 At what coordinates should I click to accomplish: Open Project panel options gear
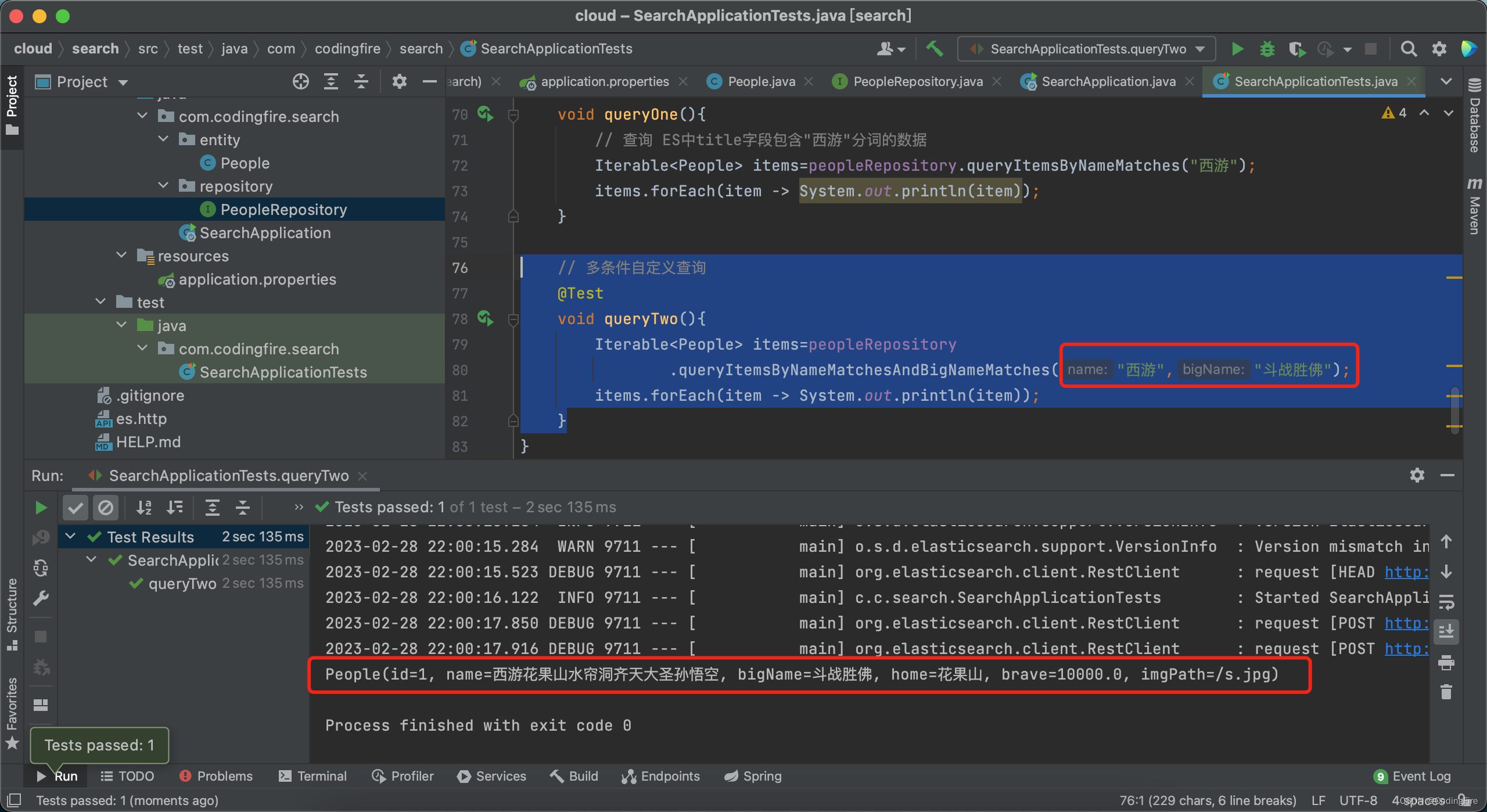click(399, 82)
